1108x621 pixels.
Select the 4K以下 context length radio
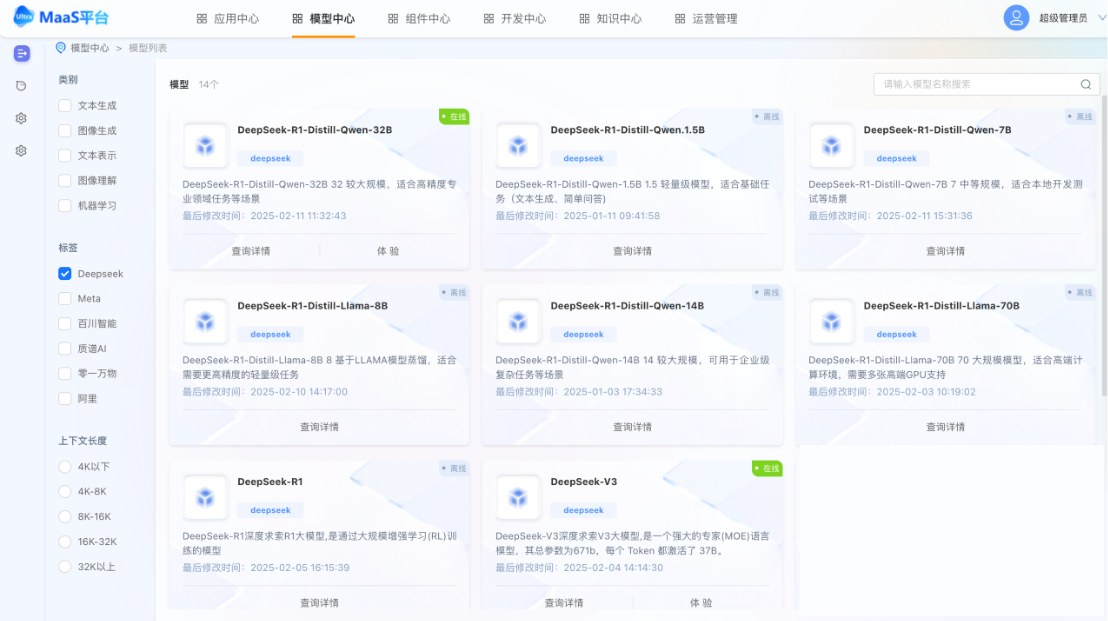pos(65,467)
